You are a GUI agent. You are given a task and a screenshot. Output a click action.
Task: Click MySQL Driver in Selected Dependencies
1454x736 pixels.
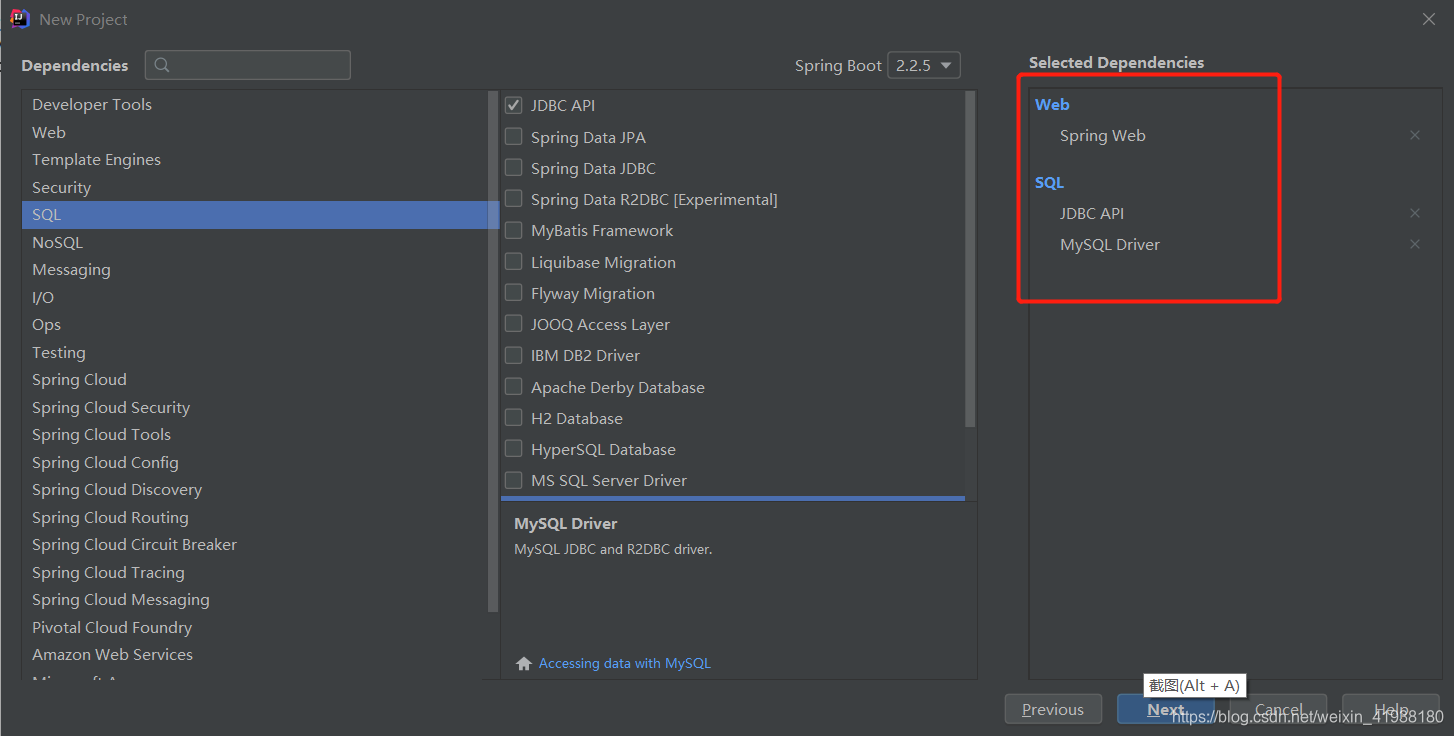(1110, 244)
